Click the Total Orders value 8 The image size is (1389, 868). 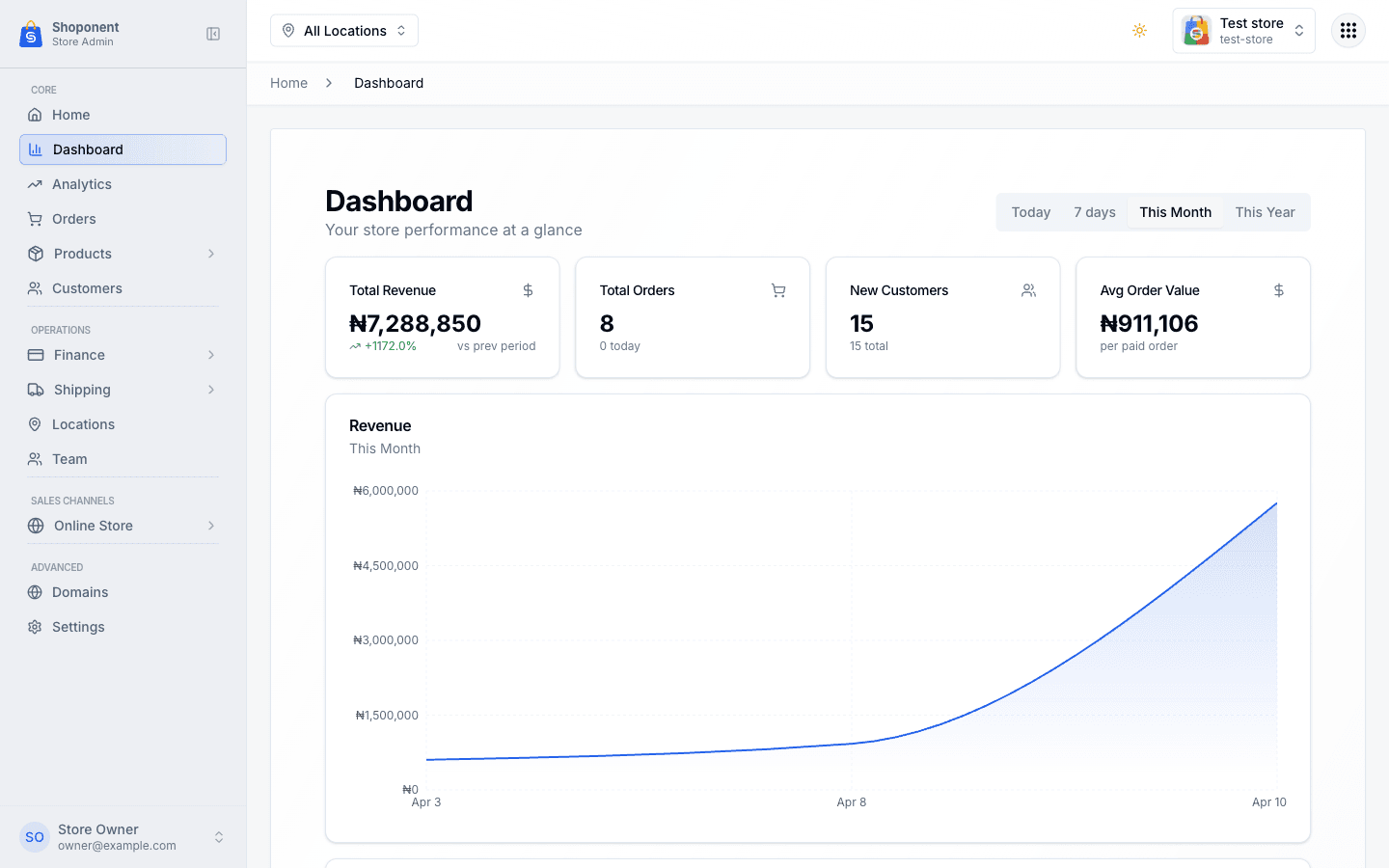[607, 323]
